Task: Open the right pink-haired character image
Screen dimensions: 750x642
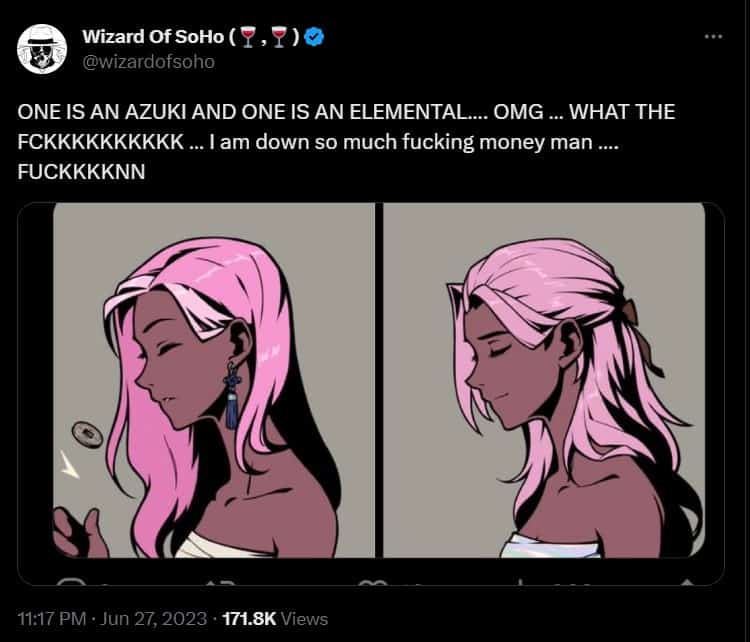Action: 544,380
